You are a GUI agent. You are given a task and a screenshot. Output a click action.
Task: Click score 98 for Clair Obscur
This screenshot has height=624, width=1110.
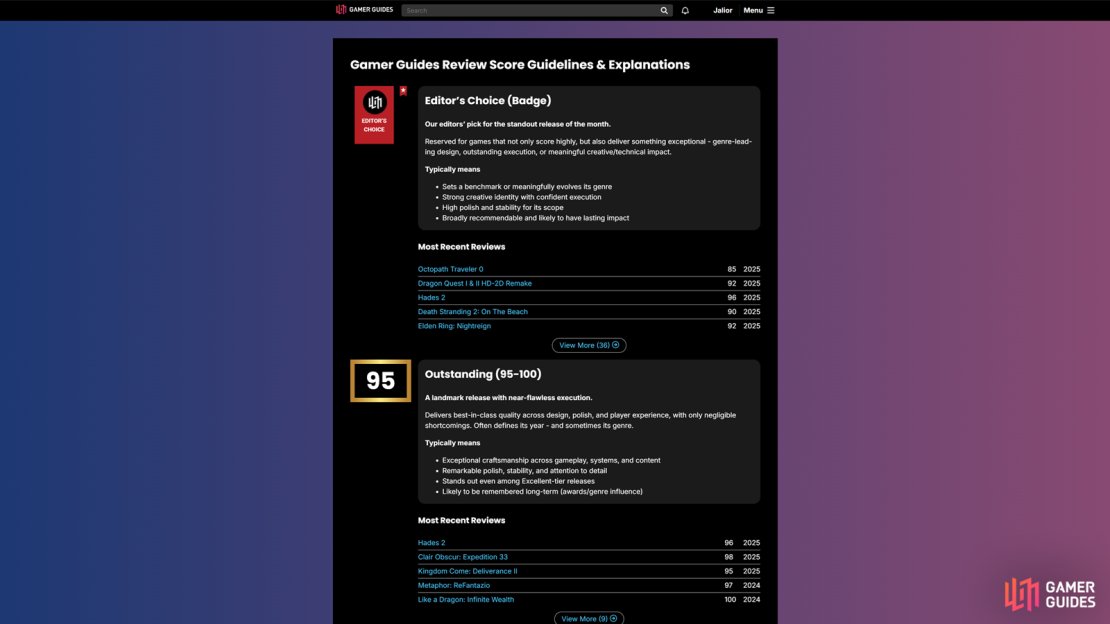pyautogui.click(x=728, y=557)
